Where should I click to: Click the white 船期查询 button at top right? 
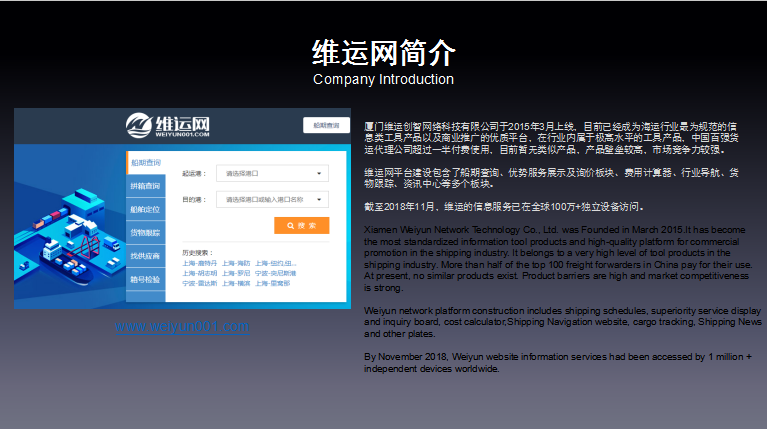pos(326,125)
